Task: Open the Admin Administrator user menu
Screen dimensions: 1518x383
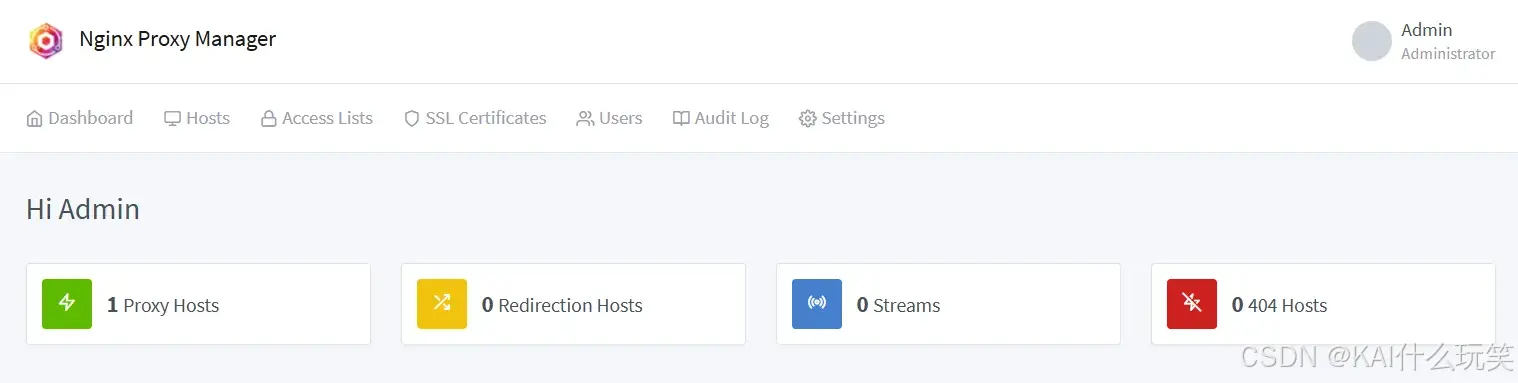Action: click(1424, 41)
